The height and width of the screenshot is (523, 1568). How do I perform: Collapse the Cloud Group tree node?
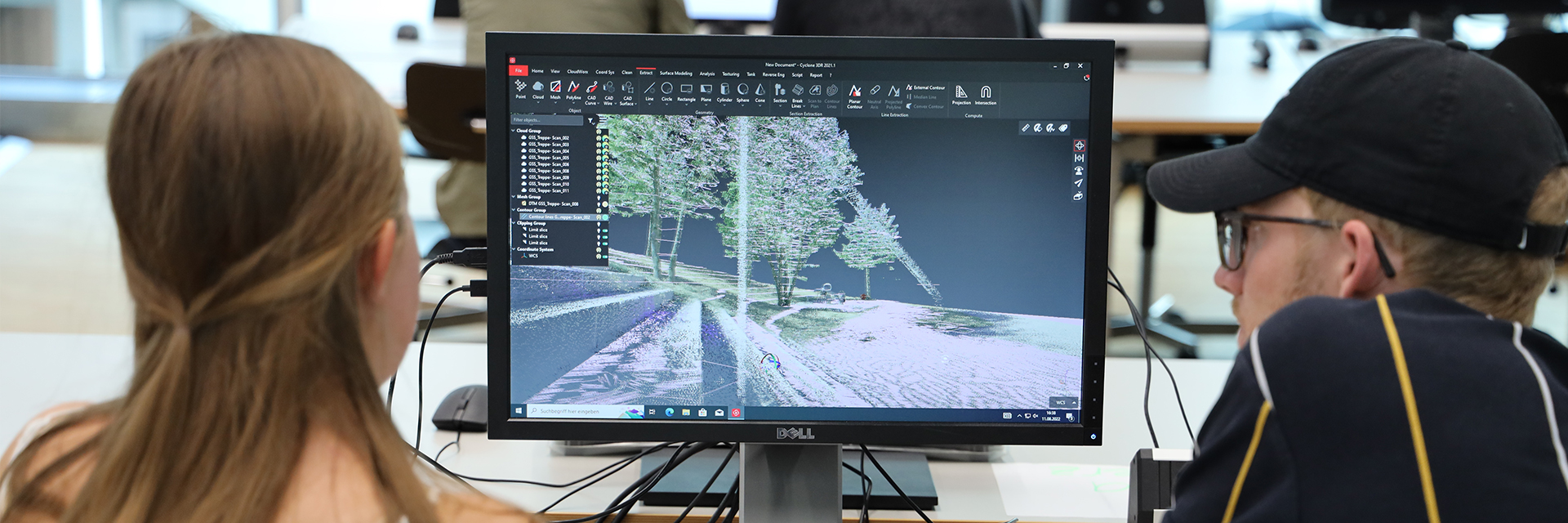(514, 131)
